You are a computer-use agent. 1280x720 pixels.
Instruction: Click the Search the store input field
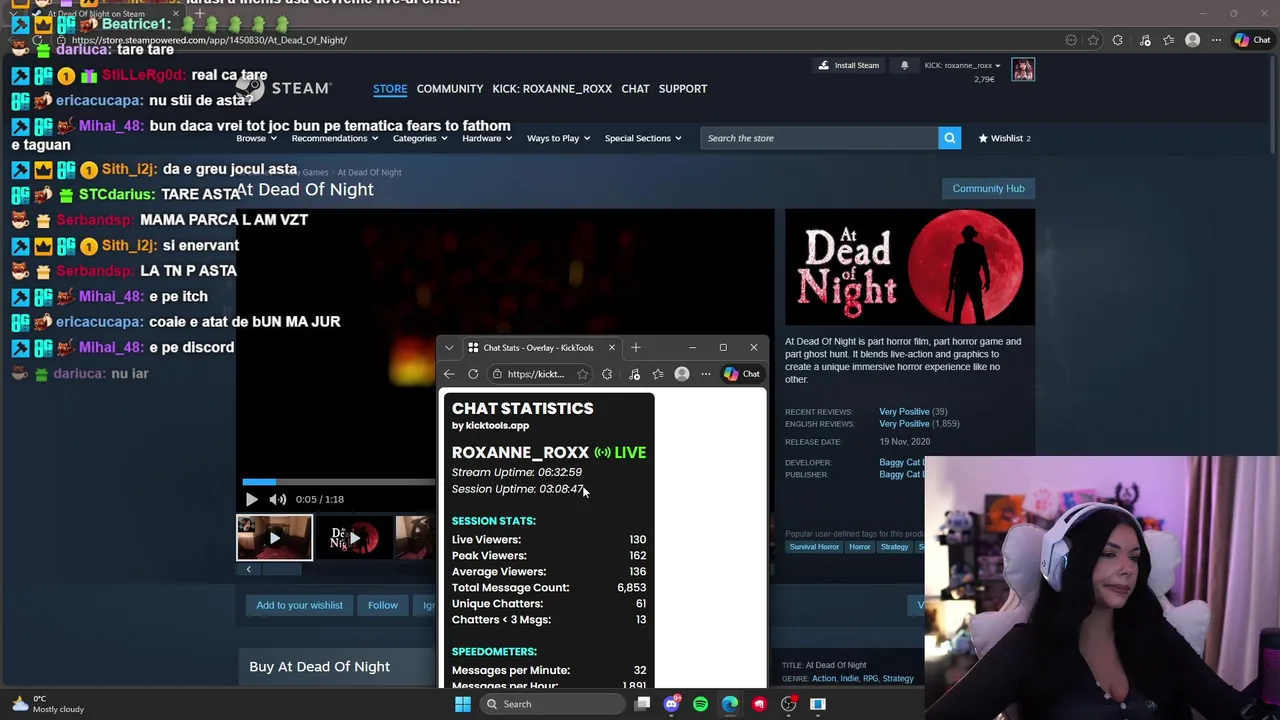coord(819,138)
